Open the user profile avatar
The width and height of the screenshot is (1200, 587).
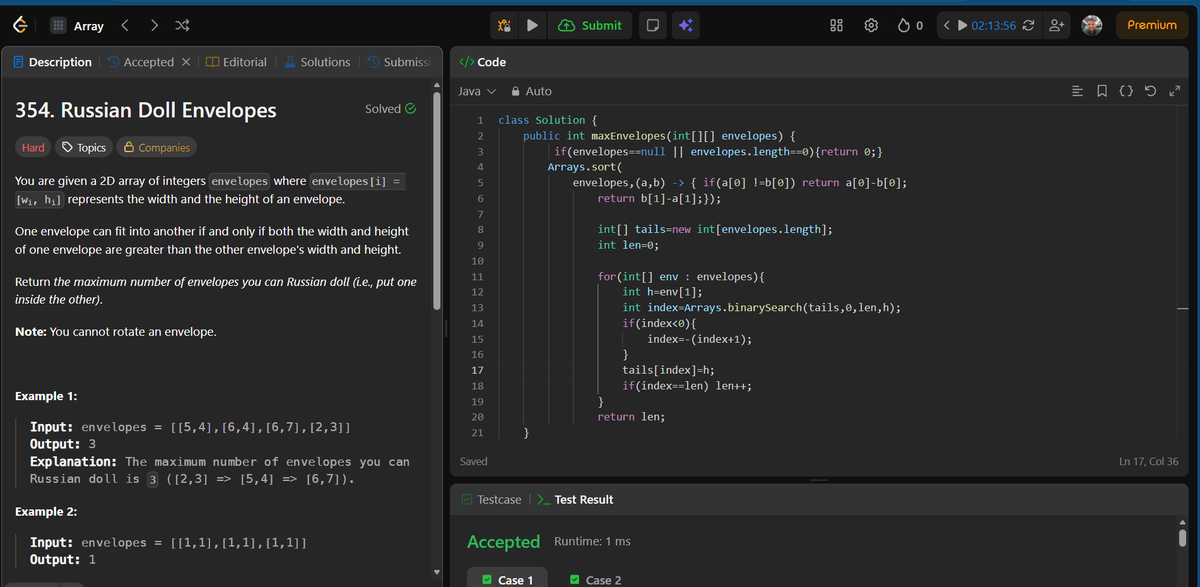[1092, 25]
